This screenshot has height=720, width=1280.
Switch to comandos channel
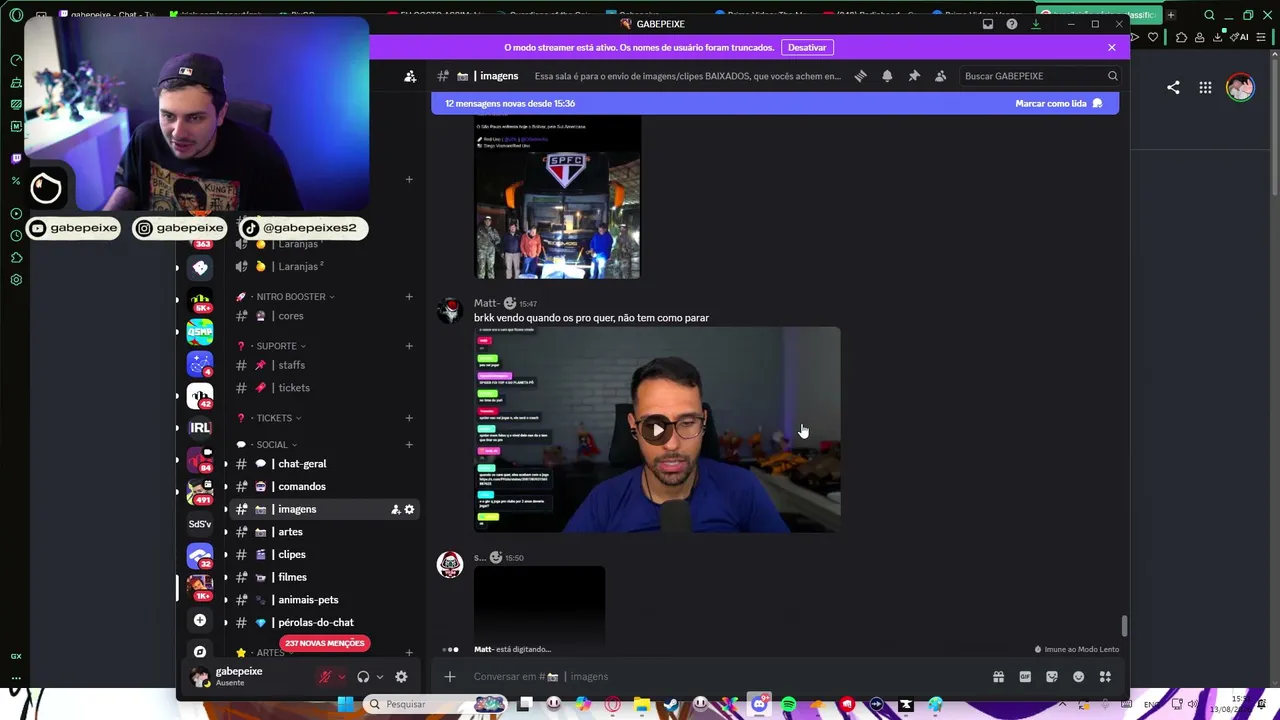coord(324,487)
